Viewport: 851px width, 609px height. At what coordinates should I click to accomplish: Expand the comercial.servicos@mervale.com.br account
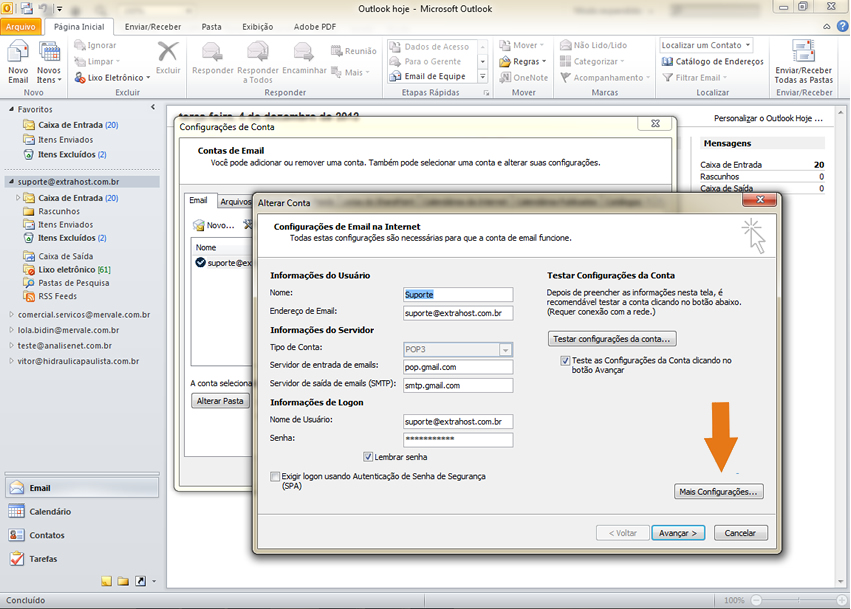tap(11, 314)
